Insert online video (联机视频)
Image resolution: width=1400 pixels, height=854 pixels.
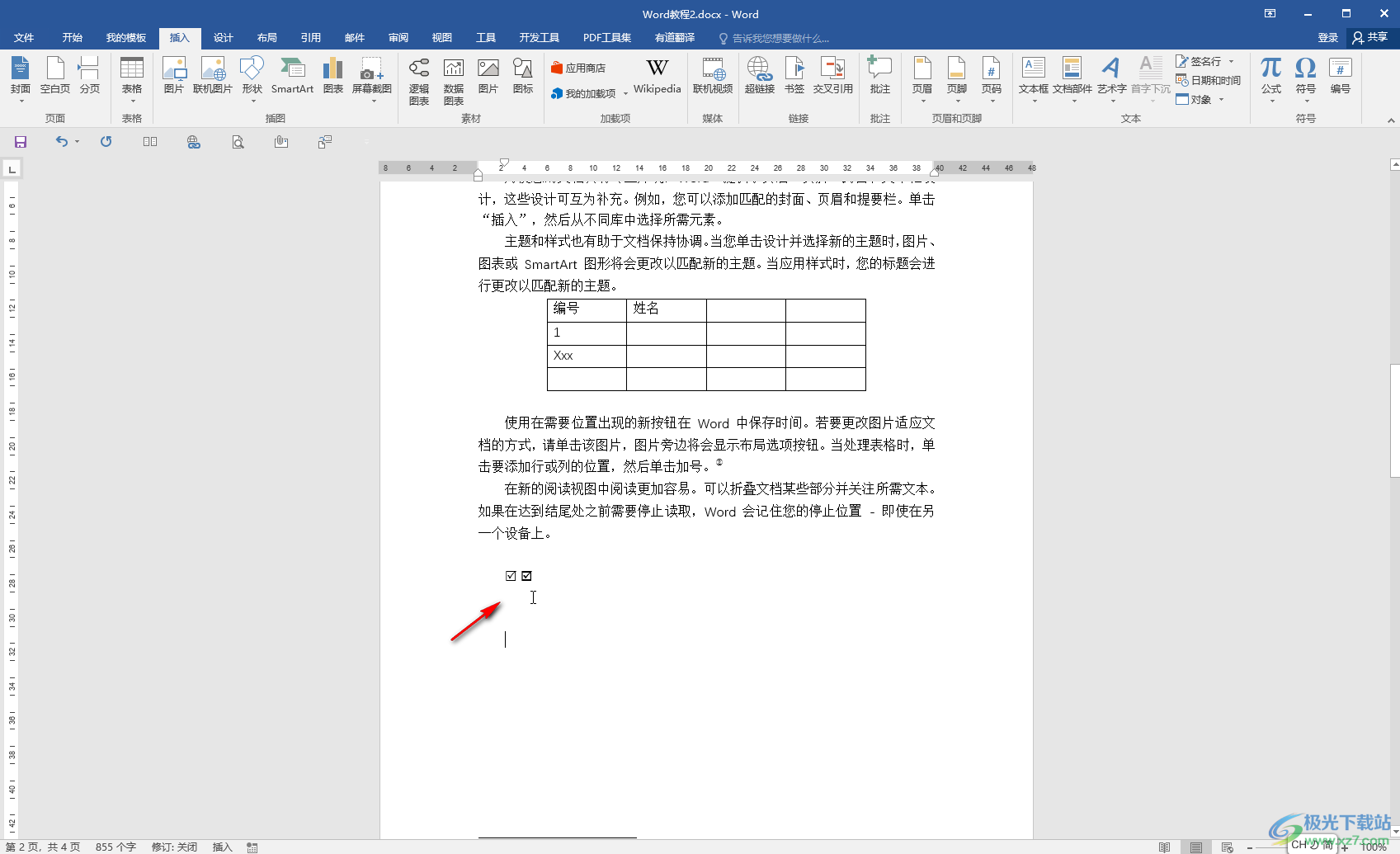point(713,77)
